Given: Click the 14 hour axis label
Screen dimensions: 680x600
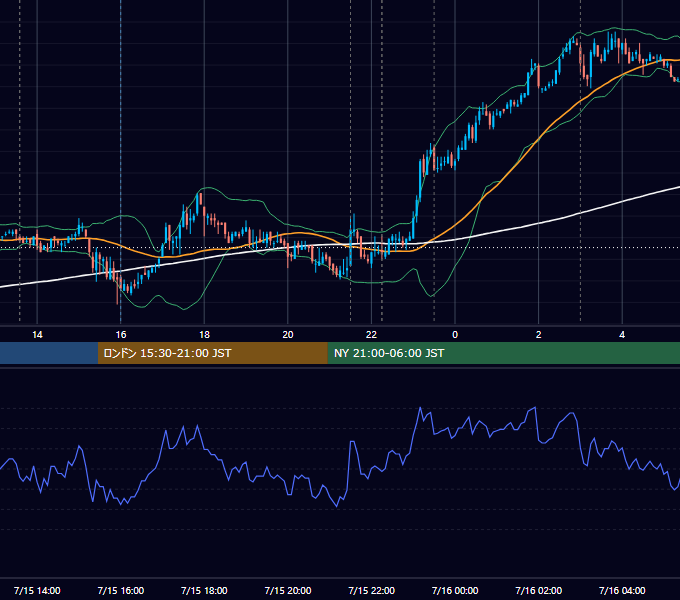Looking at the screenshot, I should 37,335.
